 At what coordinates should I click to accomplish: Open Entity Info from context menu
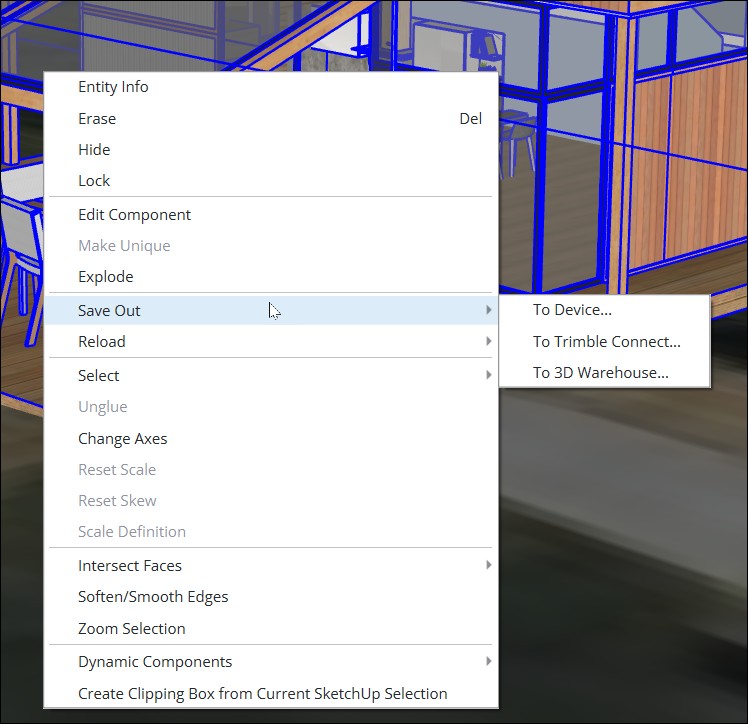[x=113, y=87]
